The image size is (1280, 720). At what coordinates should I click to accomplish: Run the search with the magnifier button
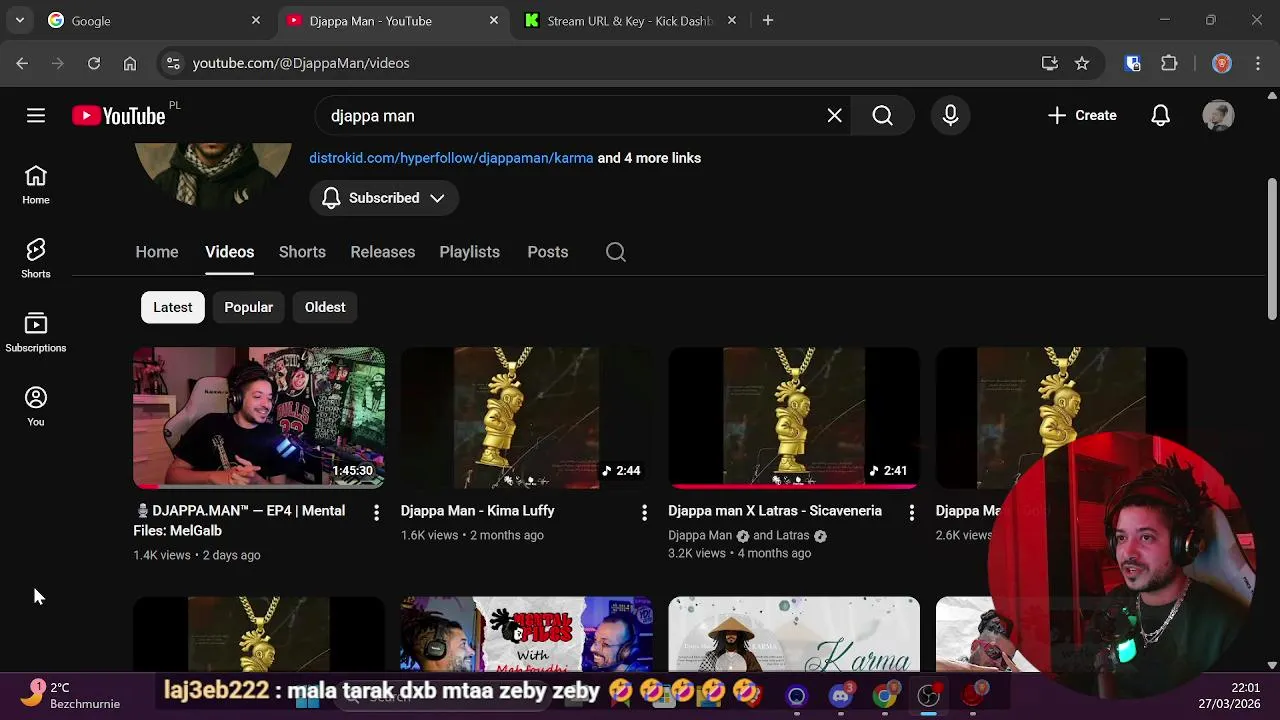pos(882,116)
